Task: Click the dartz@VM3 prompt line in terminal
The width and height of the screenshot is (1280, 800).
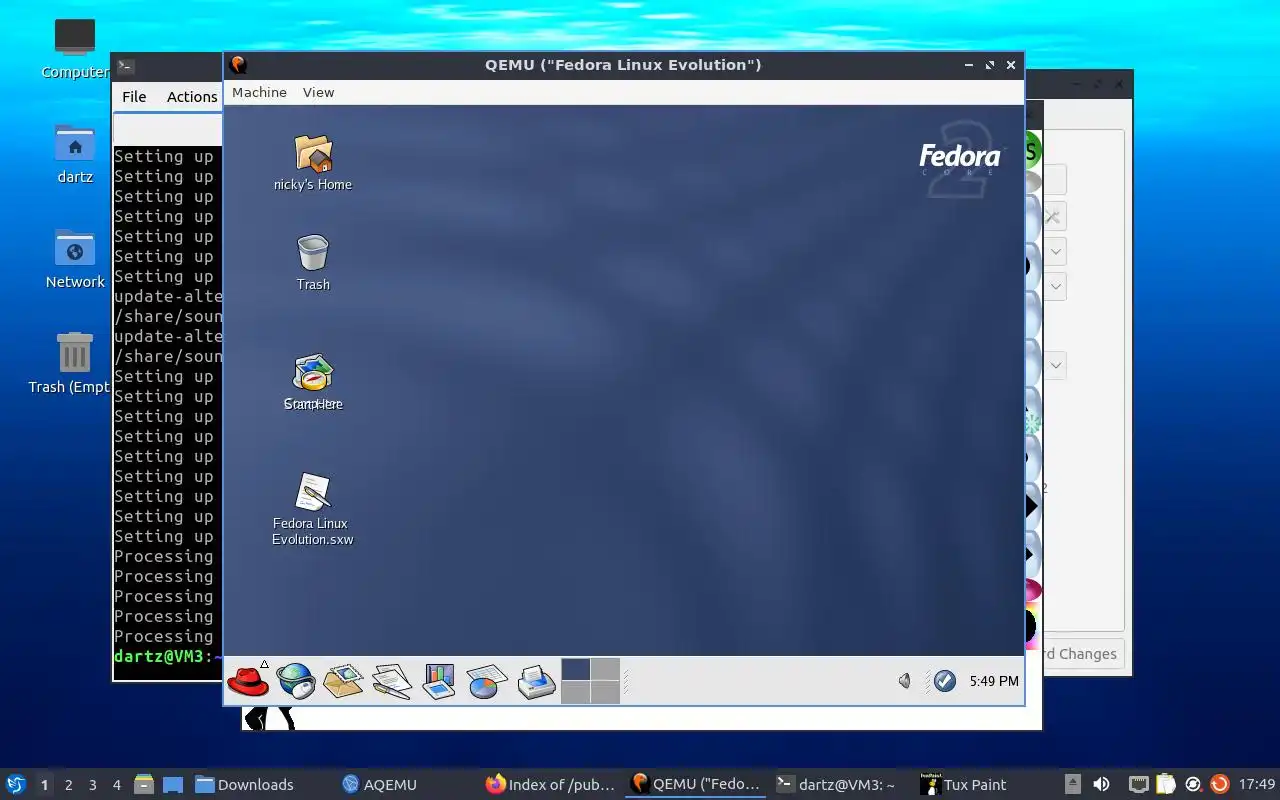Action: (x=167, y=657)
